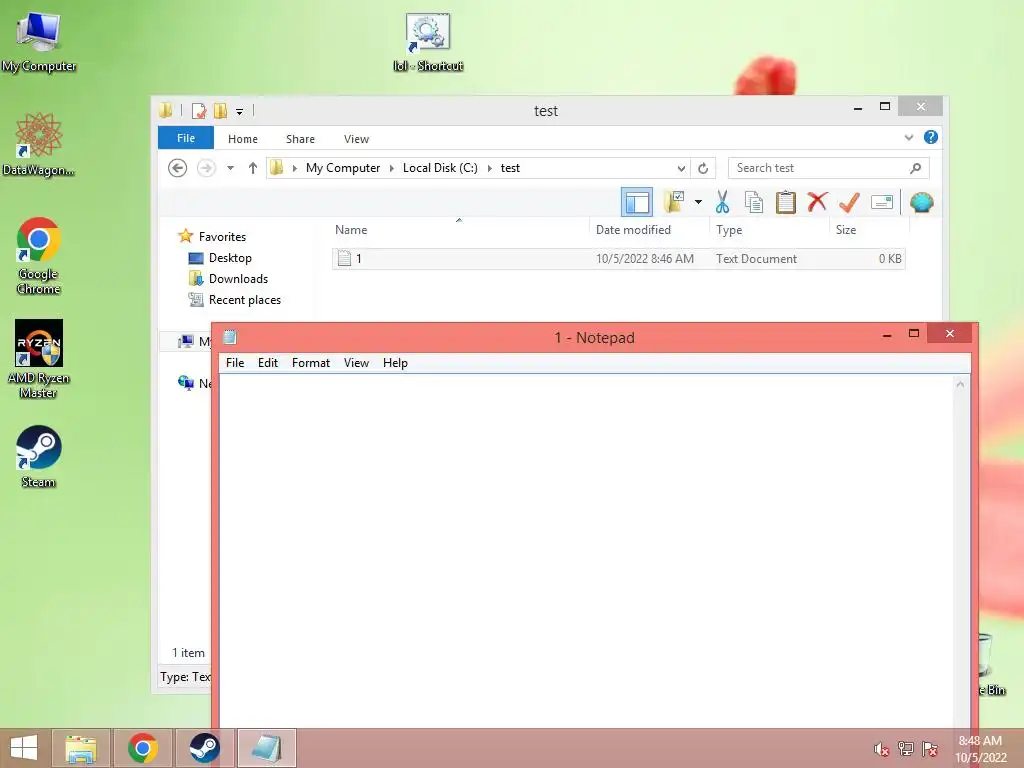Open Steam from the taskbar

point(204,748)
